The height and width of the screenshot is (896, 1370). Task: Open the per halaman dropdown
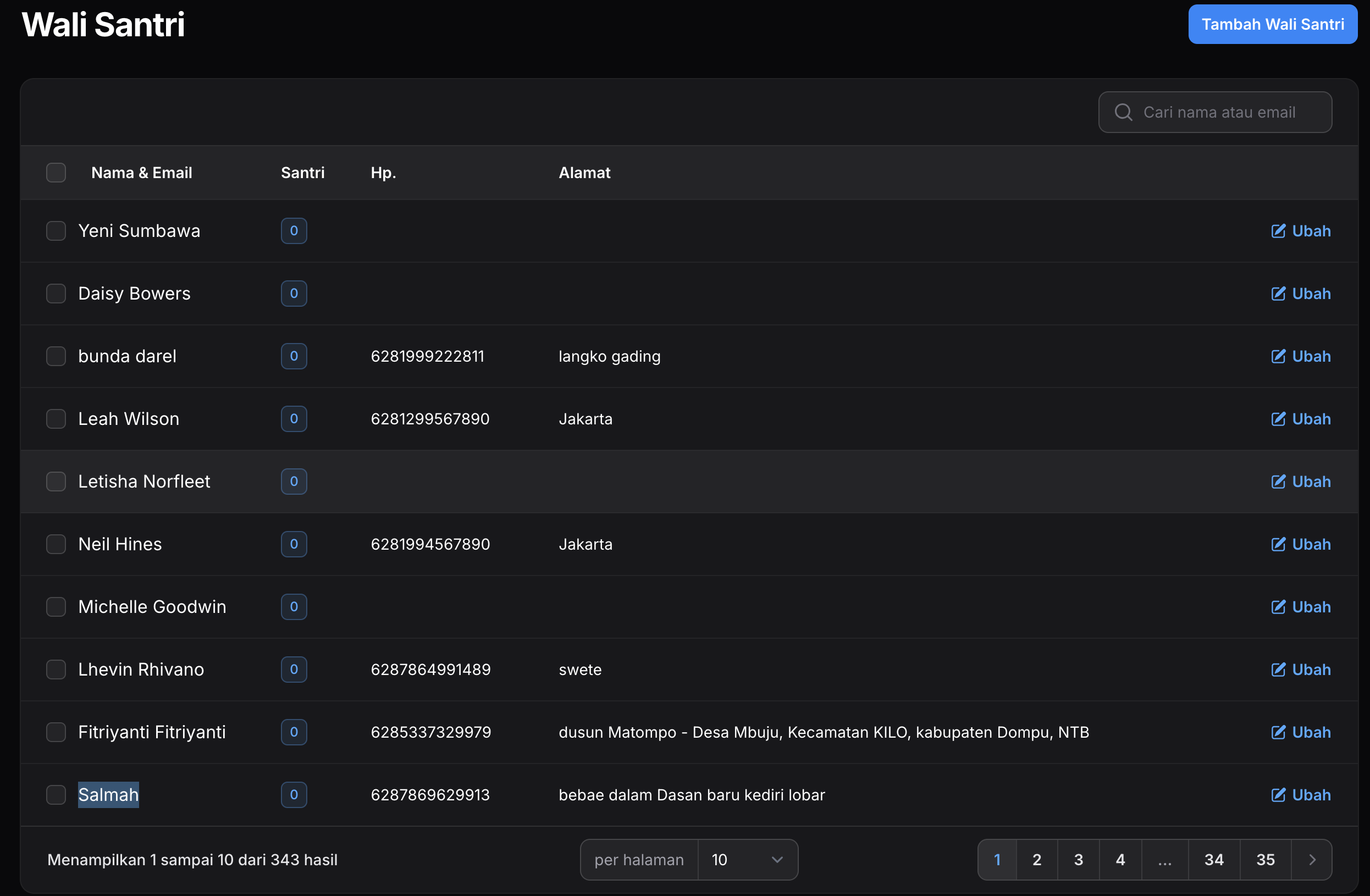[x=747, y=859]
